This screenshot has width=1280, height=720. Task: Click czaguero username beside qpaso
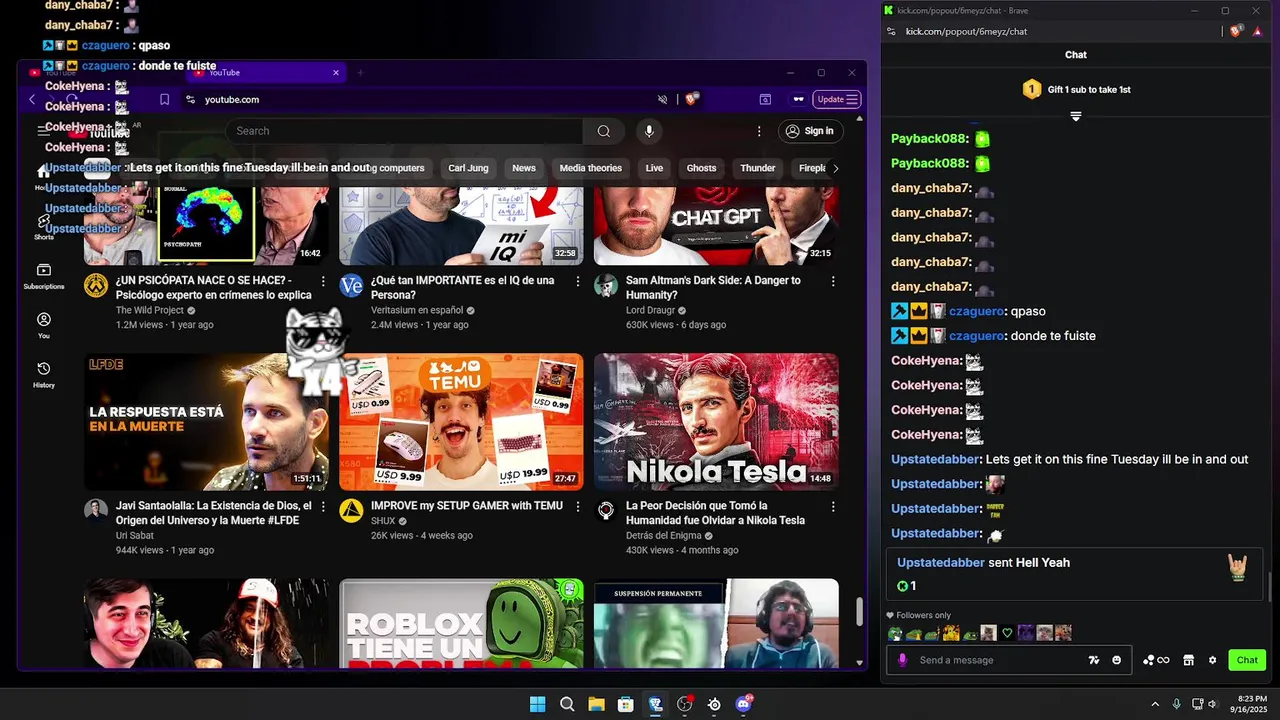pyautogui.click(x=976, y=311)
